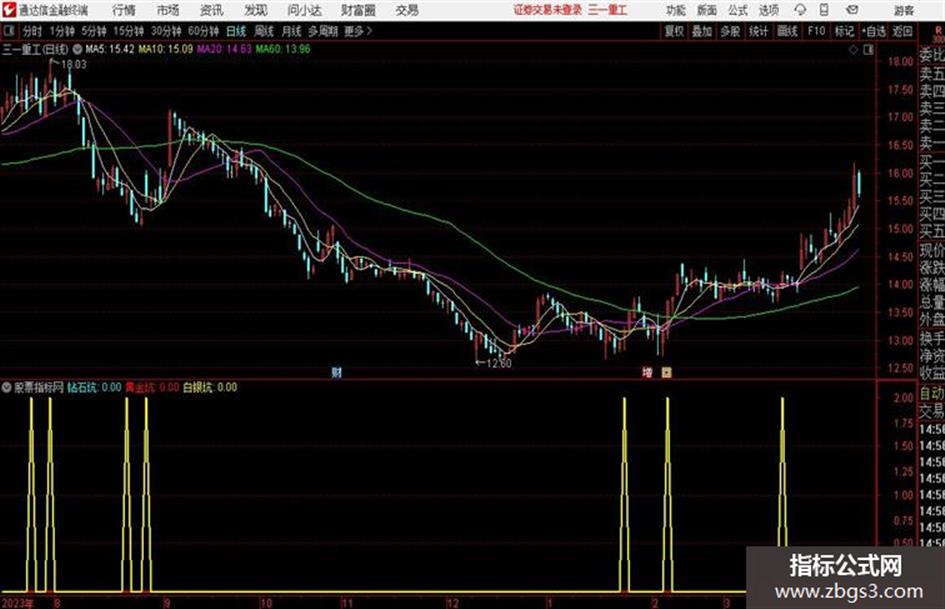Image resolution: width=945 pixels, height=609 pixels.
Task: Add stock via the 自选 button
Action: coord(873,31)
